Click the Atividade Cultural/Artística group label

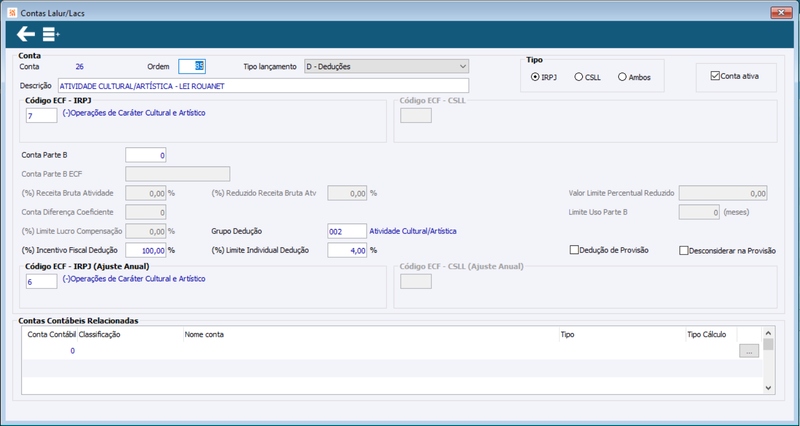(413, 231)
